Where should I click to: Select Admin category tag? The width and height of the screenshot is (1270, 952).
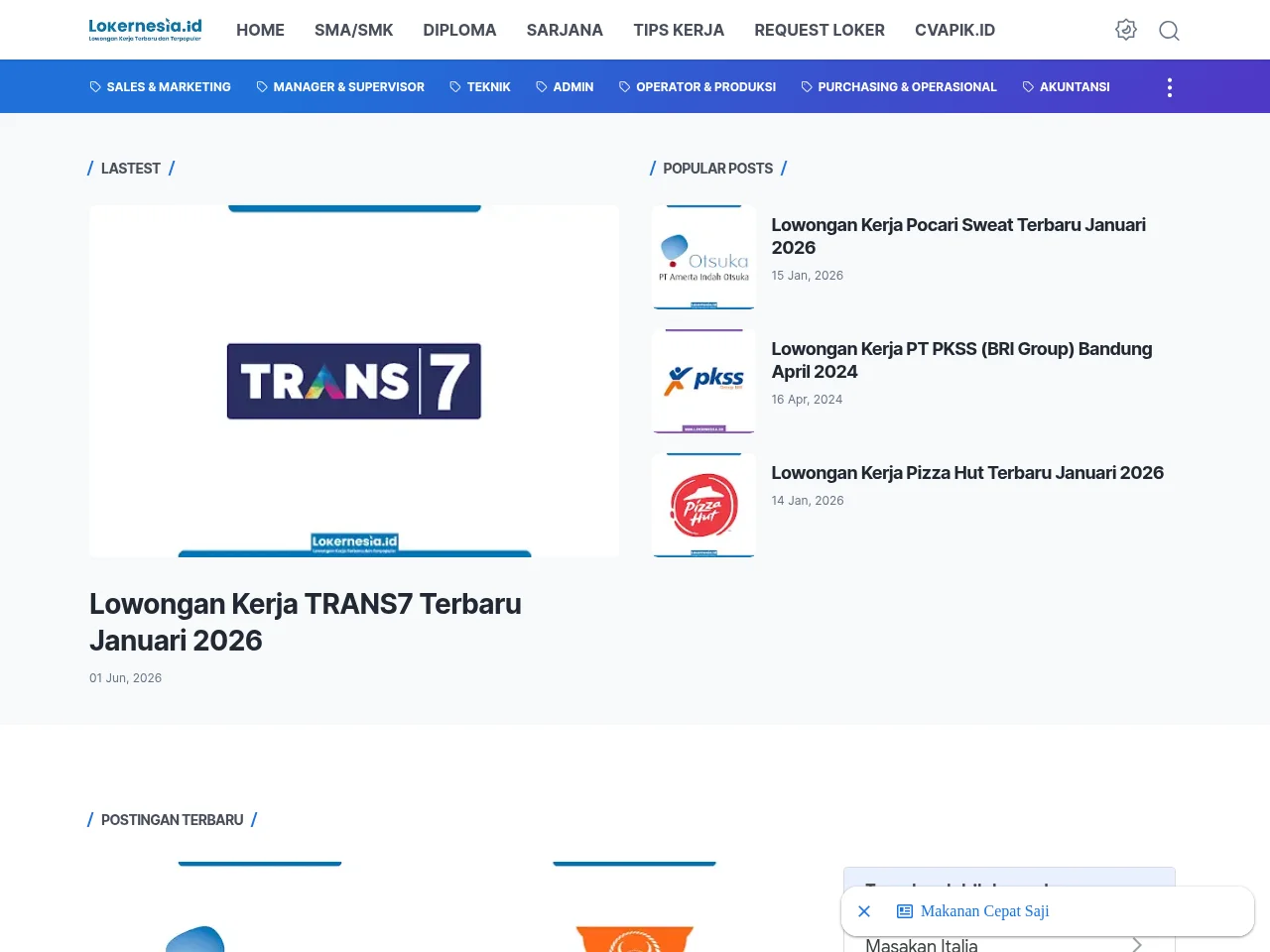[565, 87]
